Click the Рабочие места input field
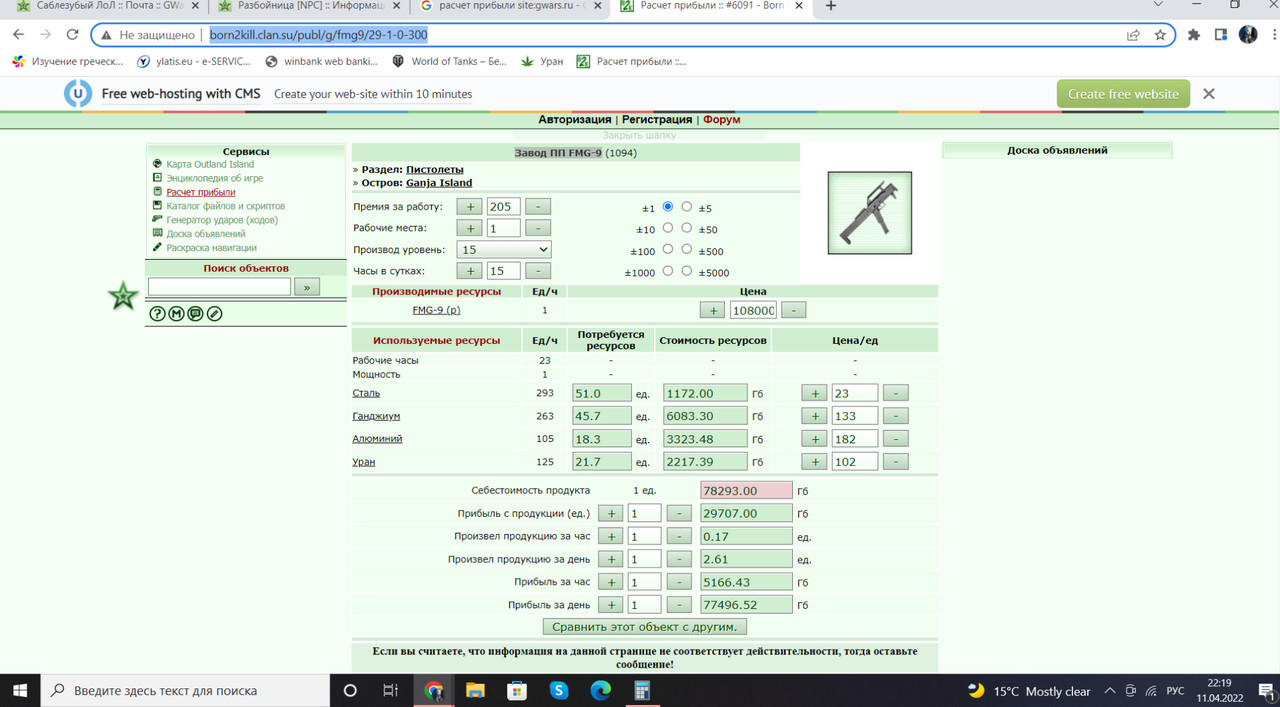 click(x=504, y=228)
